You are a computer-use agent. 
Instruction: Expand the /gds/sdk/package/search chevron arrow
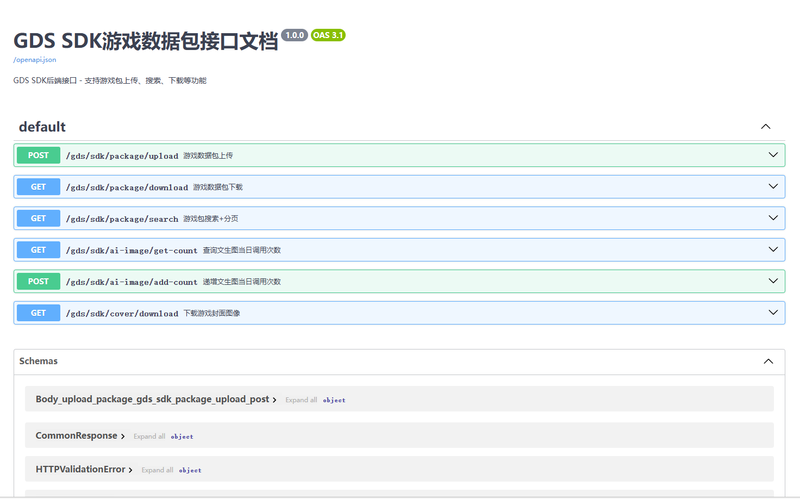[x=773, y=218]
